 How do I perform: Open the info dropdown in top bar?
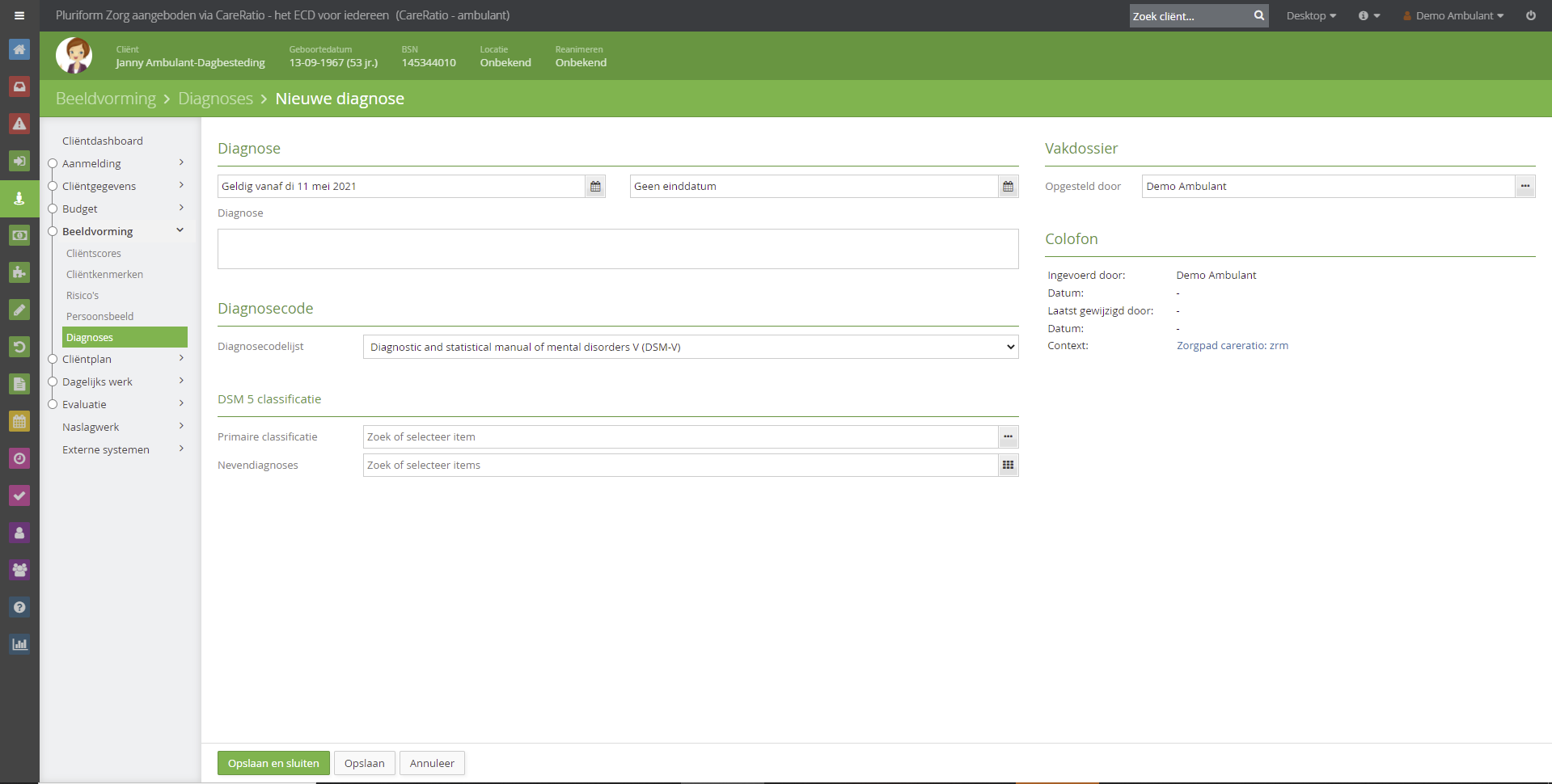(x=1368, y=15)
